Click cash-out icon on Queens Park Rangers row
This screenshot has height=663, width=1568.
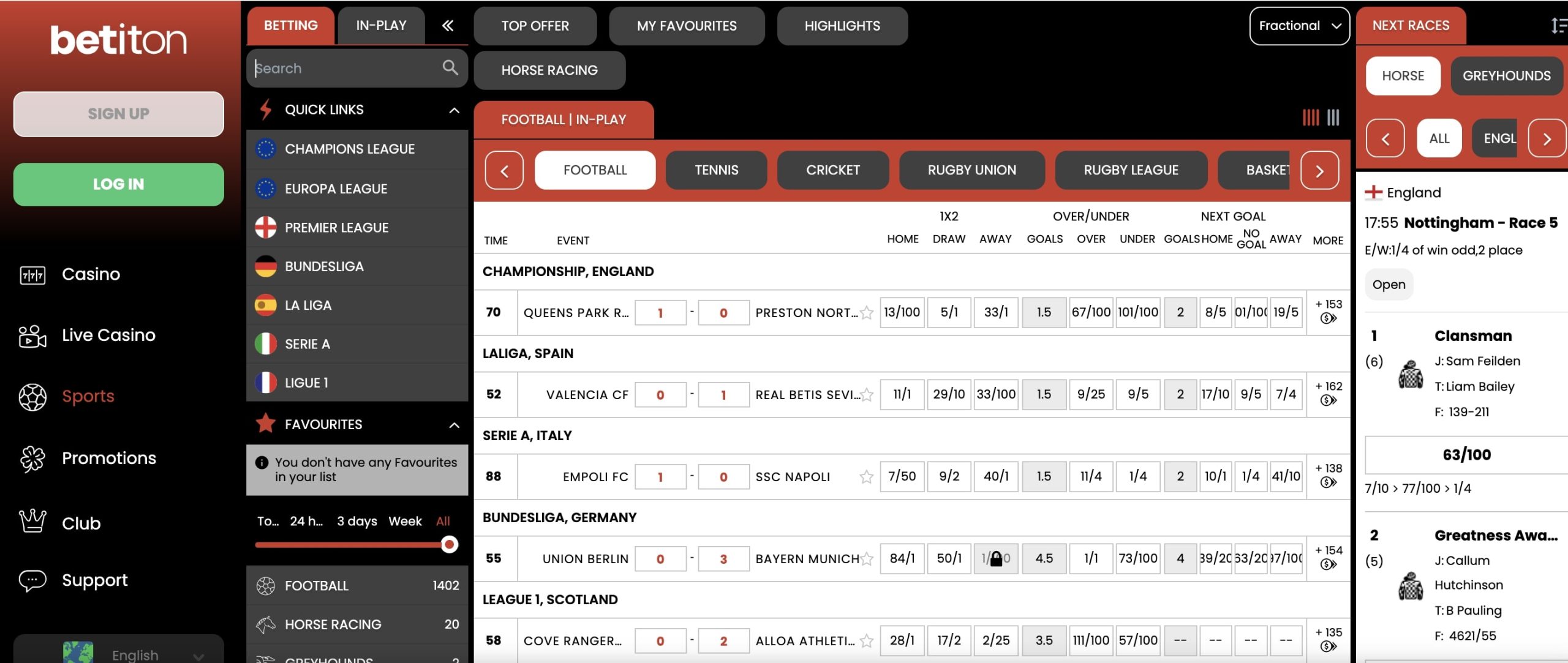[1328, 318]
